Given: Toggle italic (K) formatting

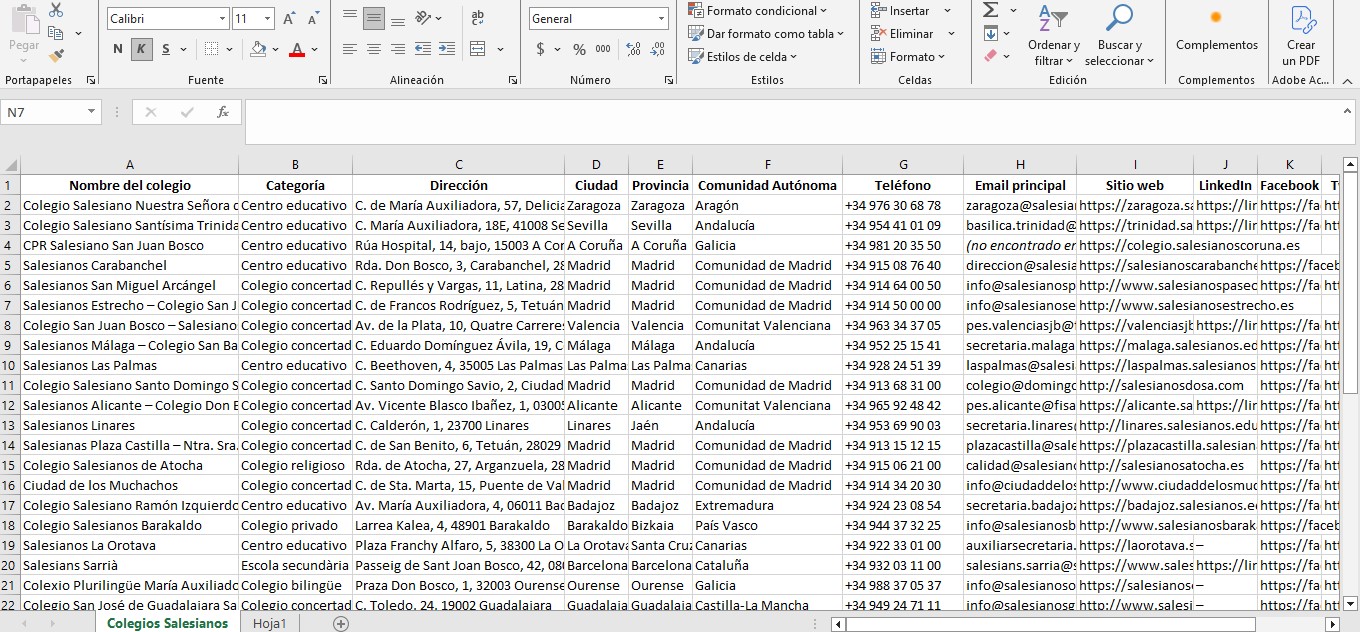Looking at the screenshot, I should (141, 49).
